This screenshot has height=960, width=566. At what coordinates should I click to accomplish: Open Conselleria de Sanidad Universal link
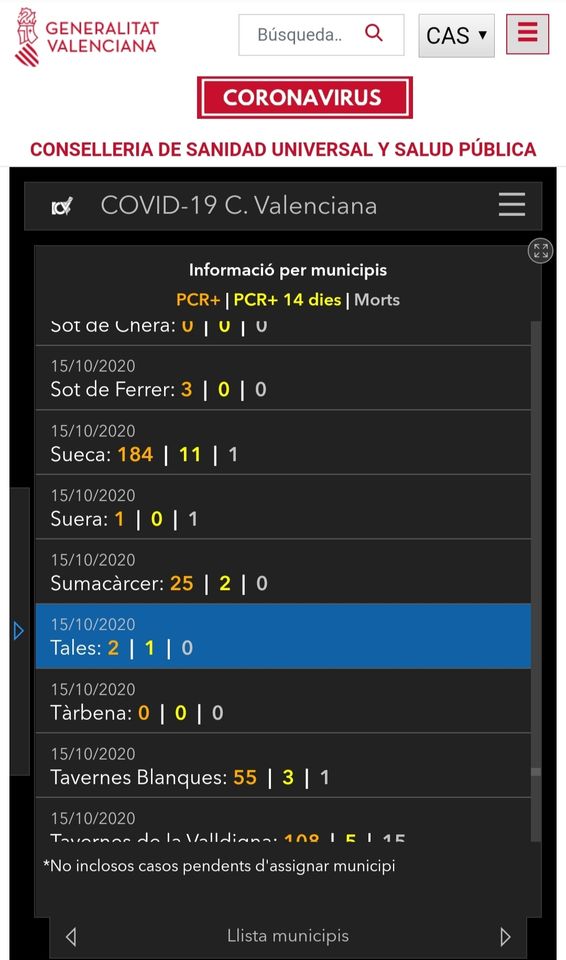(283, 149)
